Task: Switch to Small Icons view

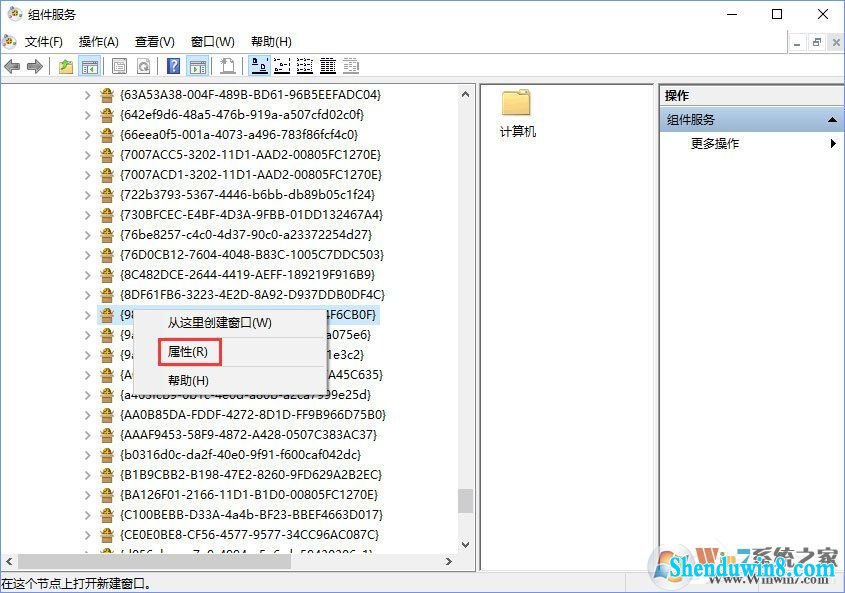Action: [282, 66]
